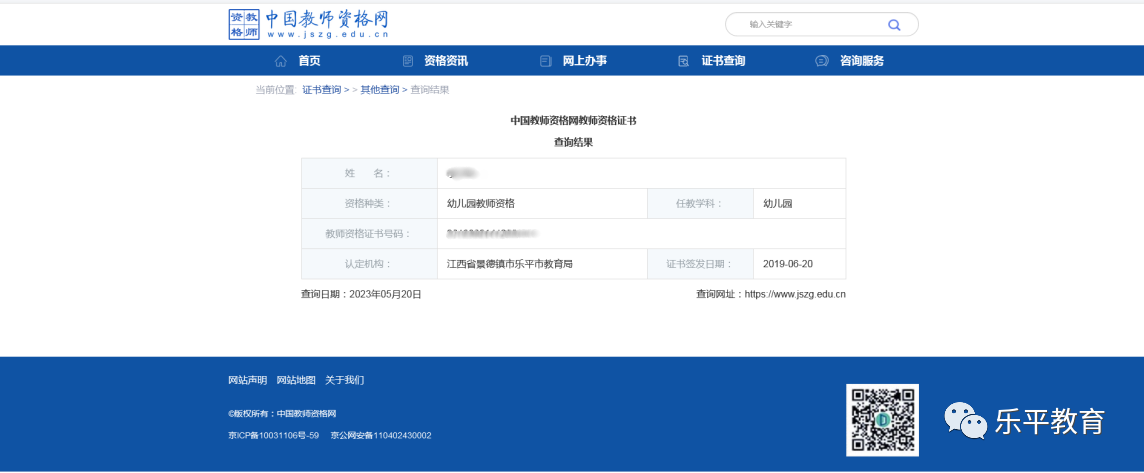Open the 首页 menu item
The width and height of the screenshot is (1144, 473).
click(x=309, y=61)
